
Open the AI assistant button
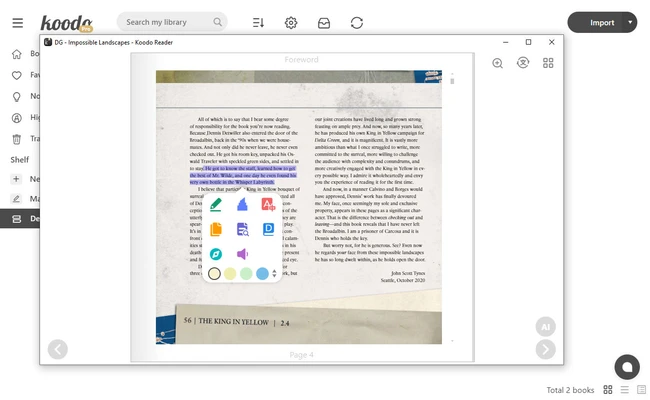click(x=546, y=327)
